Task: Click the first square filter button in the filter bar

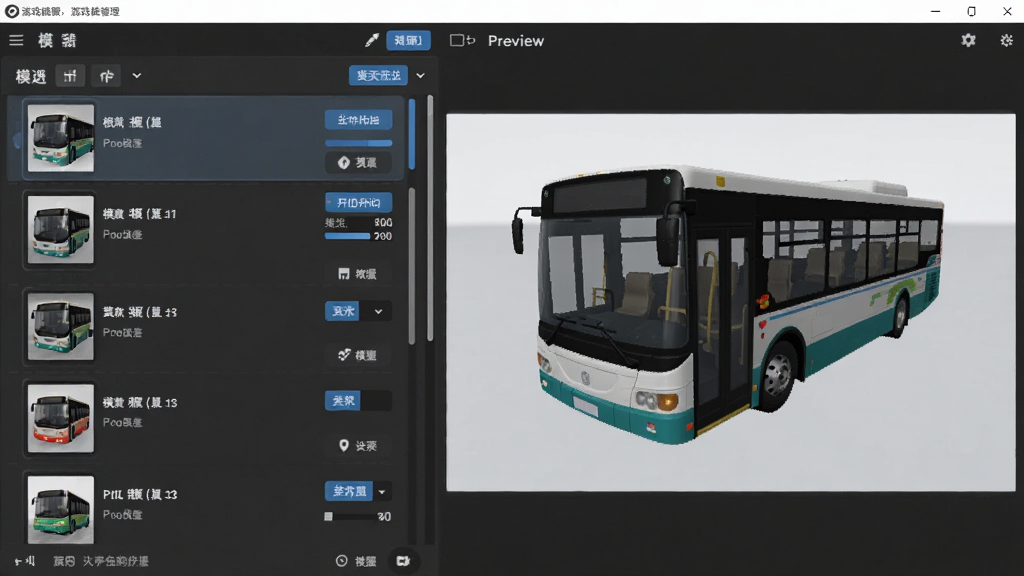Action: click(x=70, y=76)
